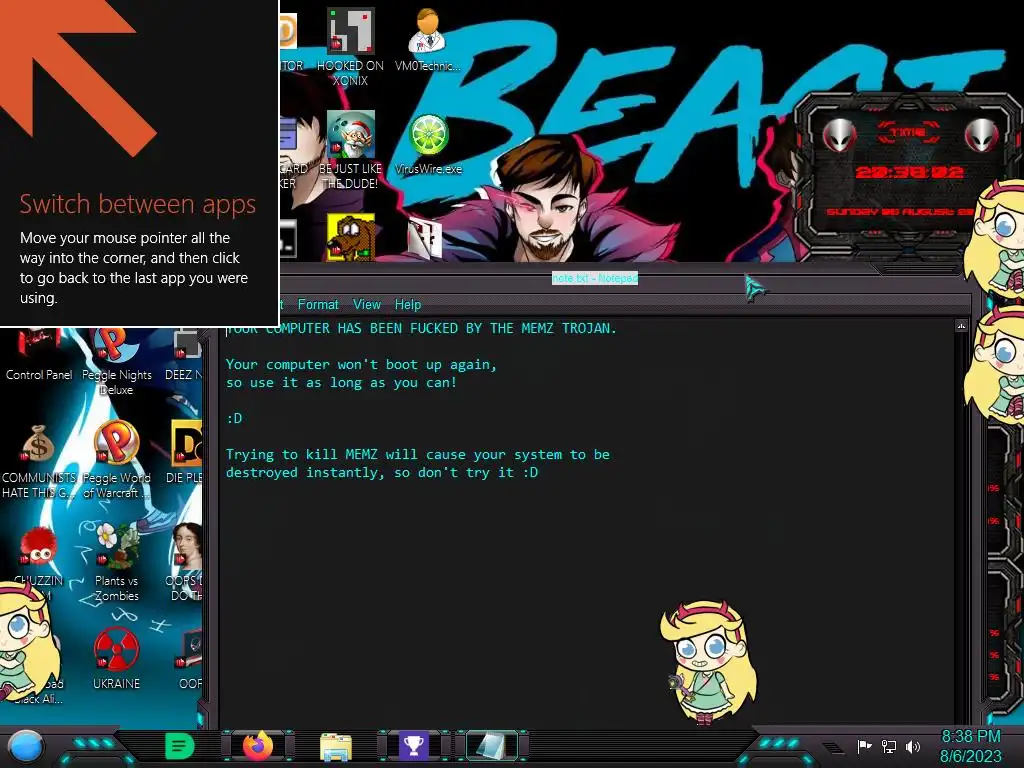Screen dimensions: 1024x768
Task: Click the 8/6/2023 date on the taskbar
Action: [x=970, y=757]
